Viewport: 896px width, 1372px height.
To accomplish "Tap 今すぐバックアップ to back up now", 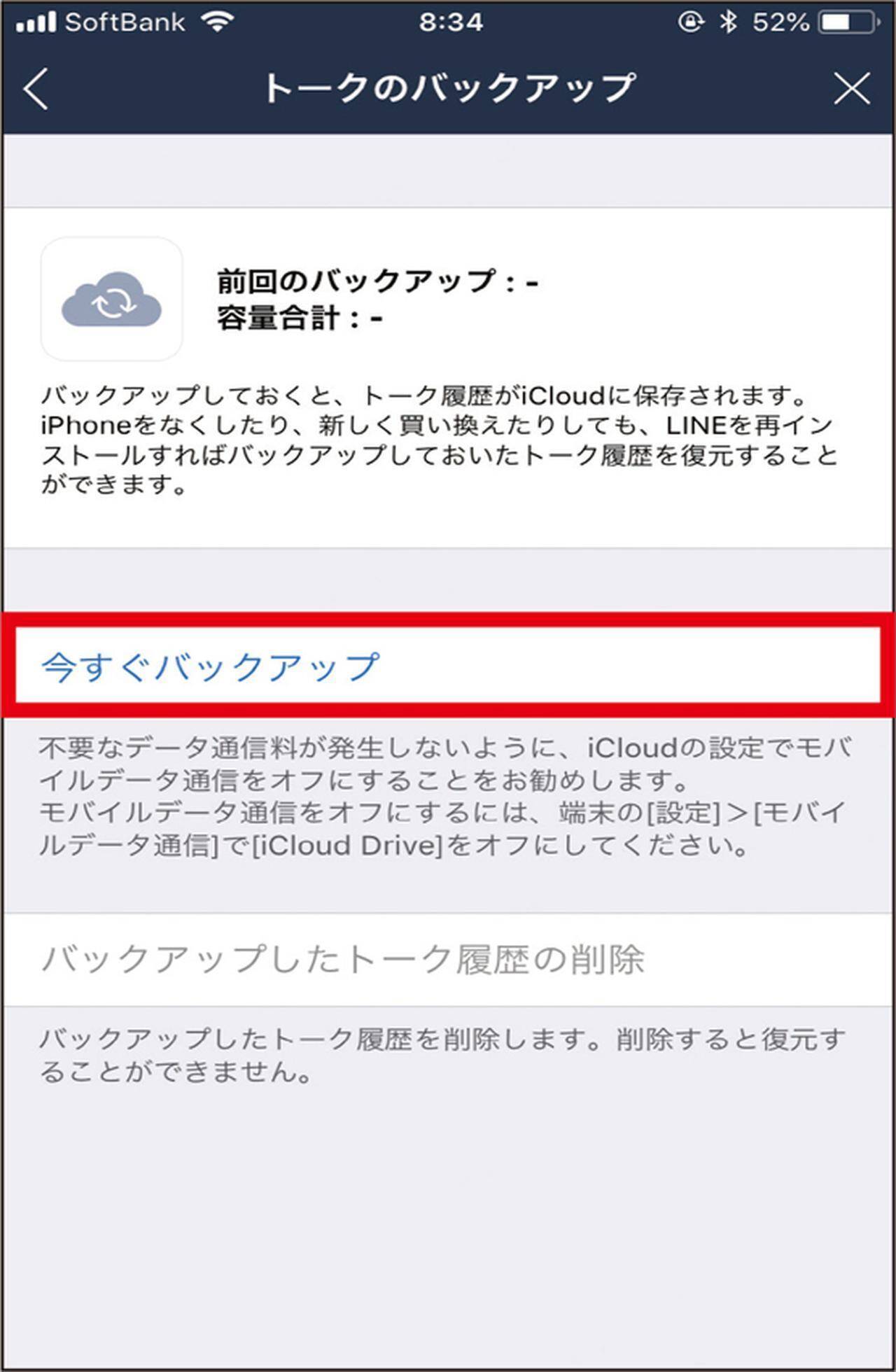I will pyautogui.click(x=448, y=665).
